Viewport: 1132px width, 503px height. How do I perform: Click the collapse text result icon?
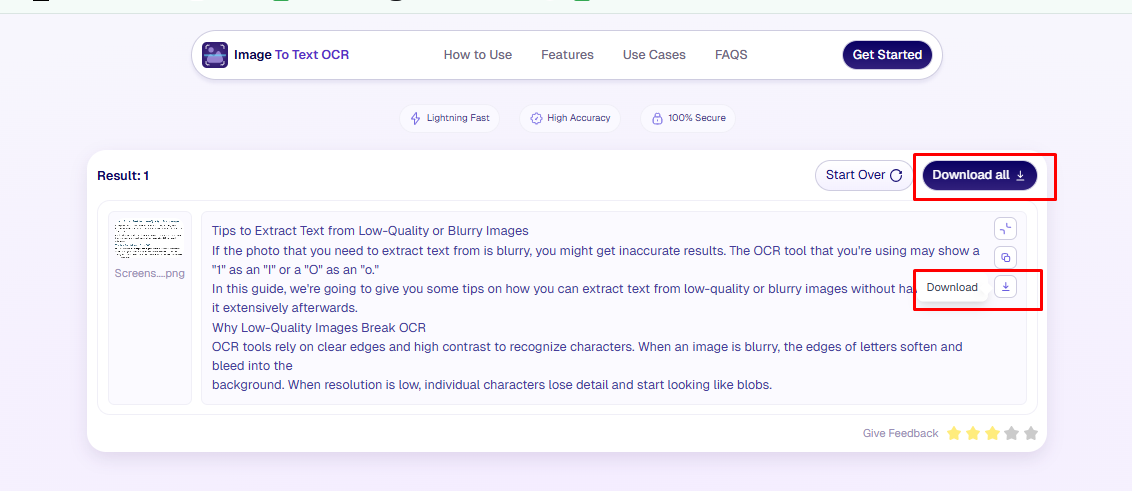(x=1006, y=227)
